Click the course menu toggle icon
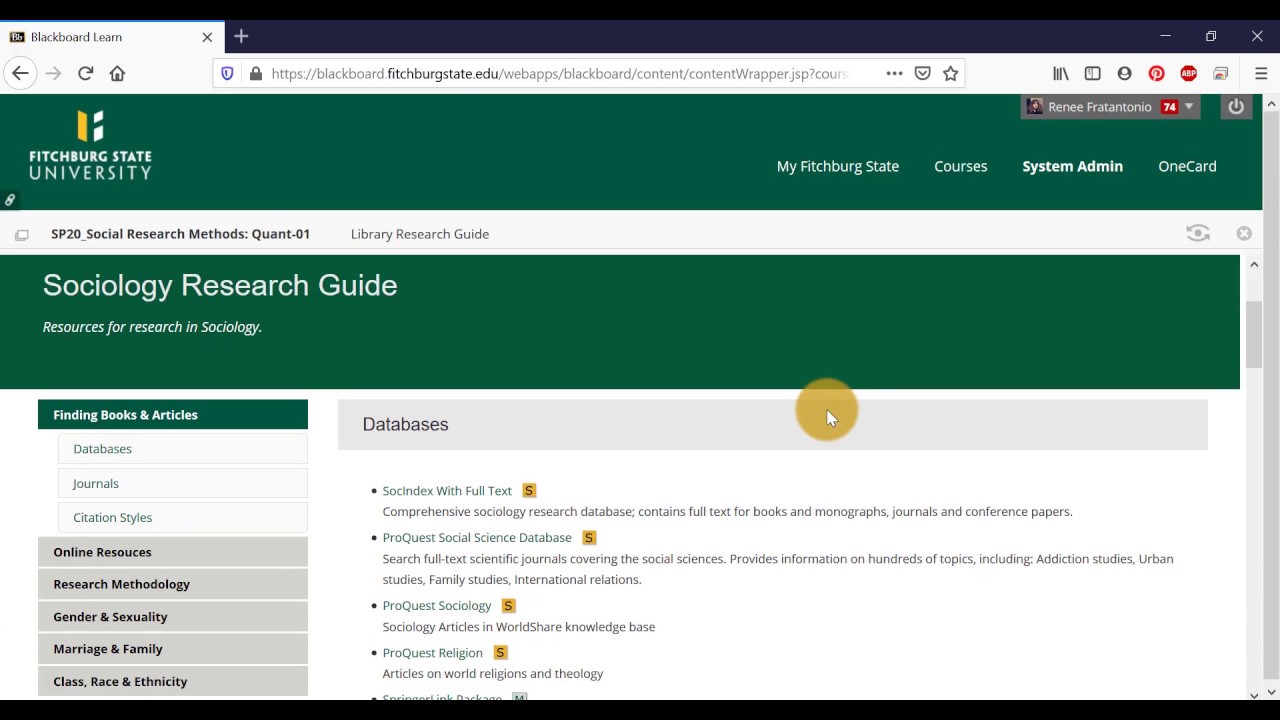This screenshot has height=720, width=1280. coord(21,235)
